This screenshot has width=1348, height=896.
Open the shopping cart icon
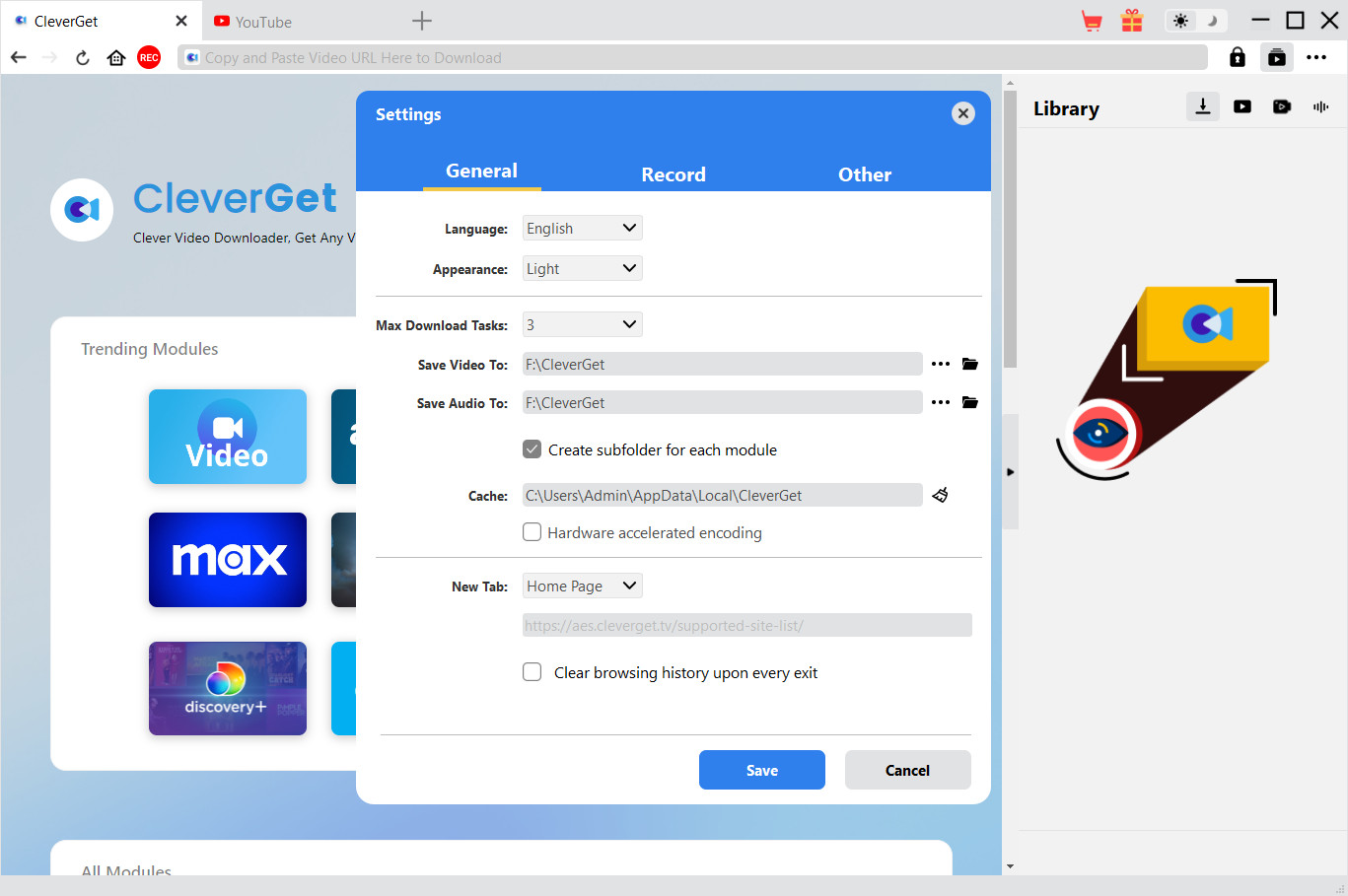1092,21
